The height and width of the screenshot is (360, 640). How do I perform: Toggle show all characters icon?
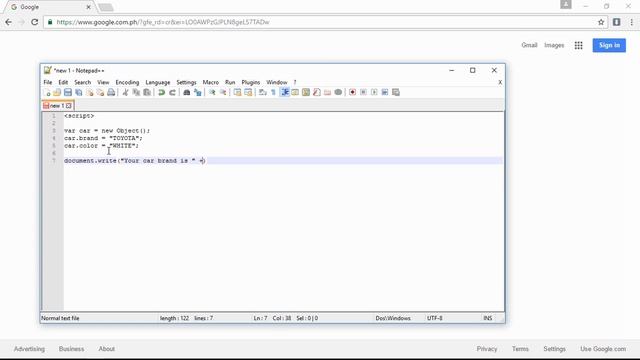click(273, 93)
